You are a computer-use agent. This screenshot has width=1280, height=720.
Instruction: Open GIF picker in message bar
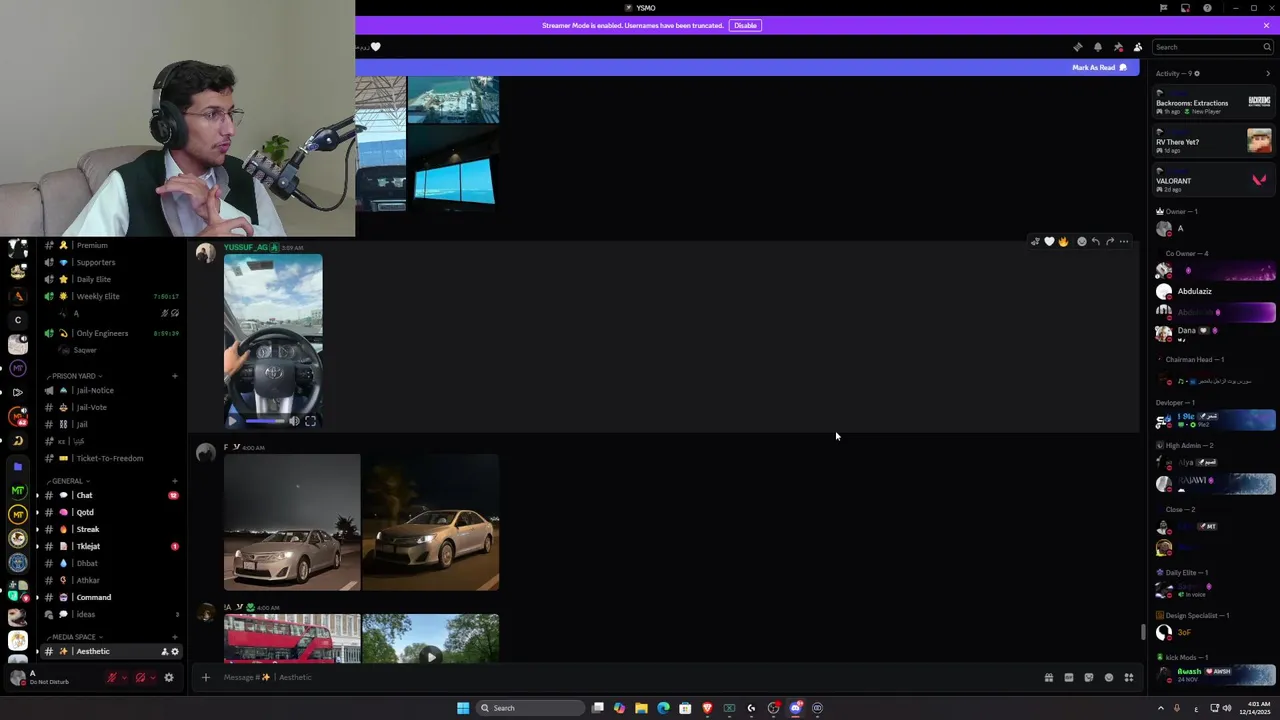pyautogui.click(x=1068, y=677)
